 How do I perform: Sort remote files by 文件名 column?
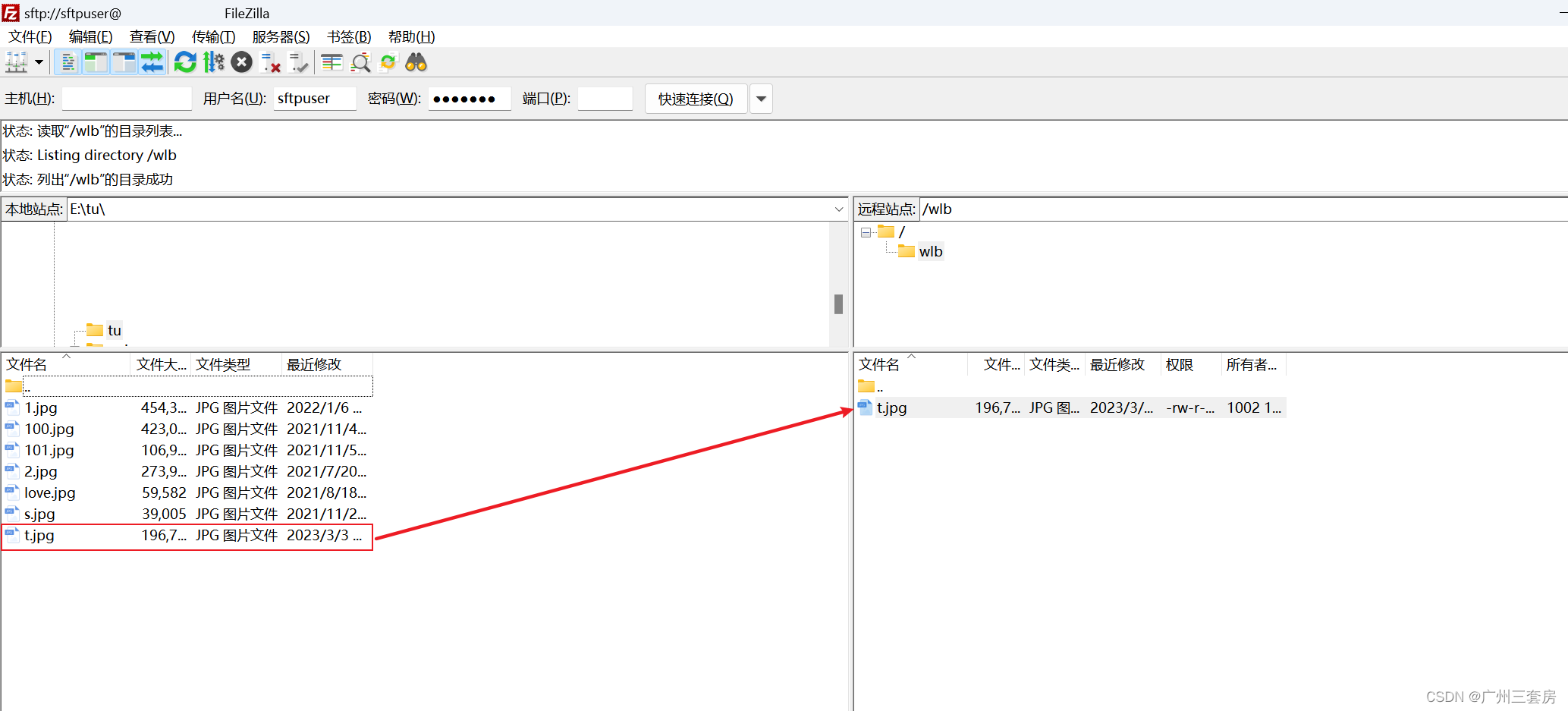(911, 364)
